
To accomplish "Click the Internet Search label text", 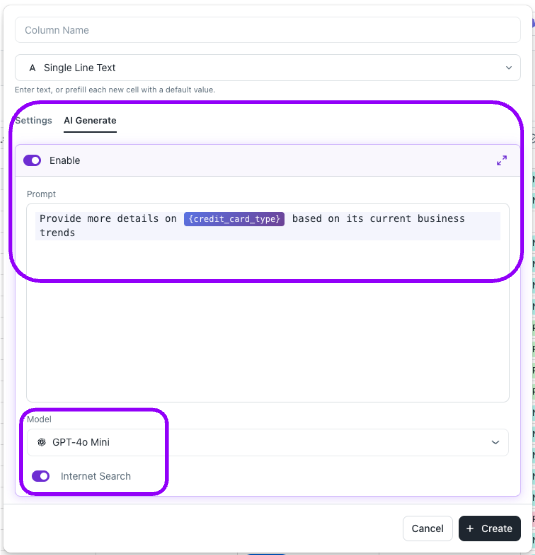I will point(96,476).
